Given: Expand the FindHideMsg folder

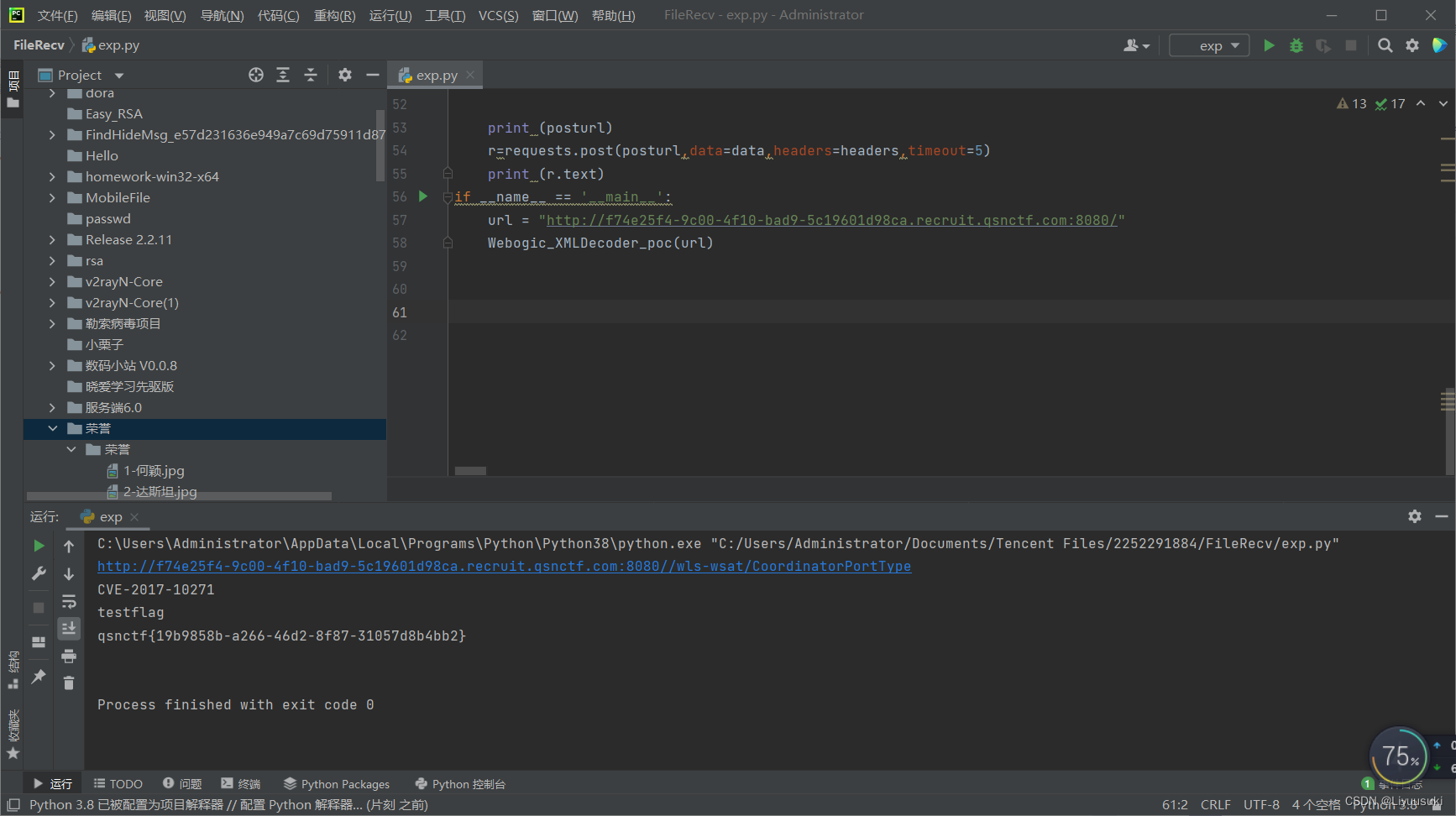Looking at the screenshot, I should point(52,134).
